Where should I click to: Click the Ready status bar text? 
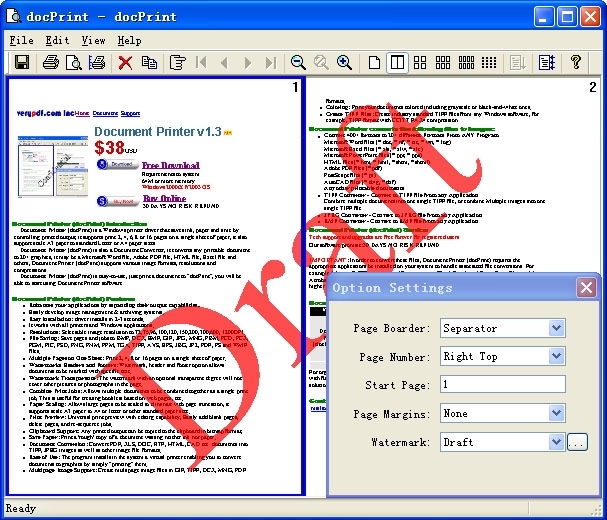[21, 508]
